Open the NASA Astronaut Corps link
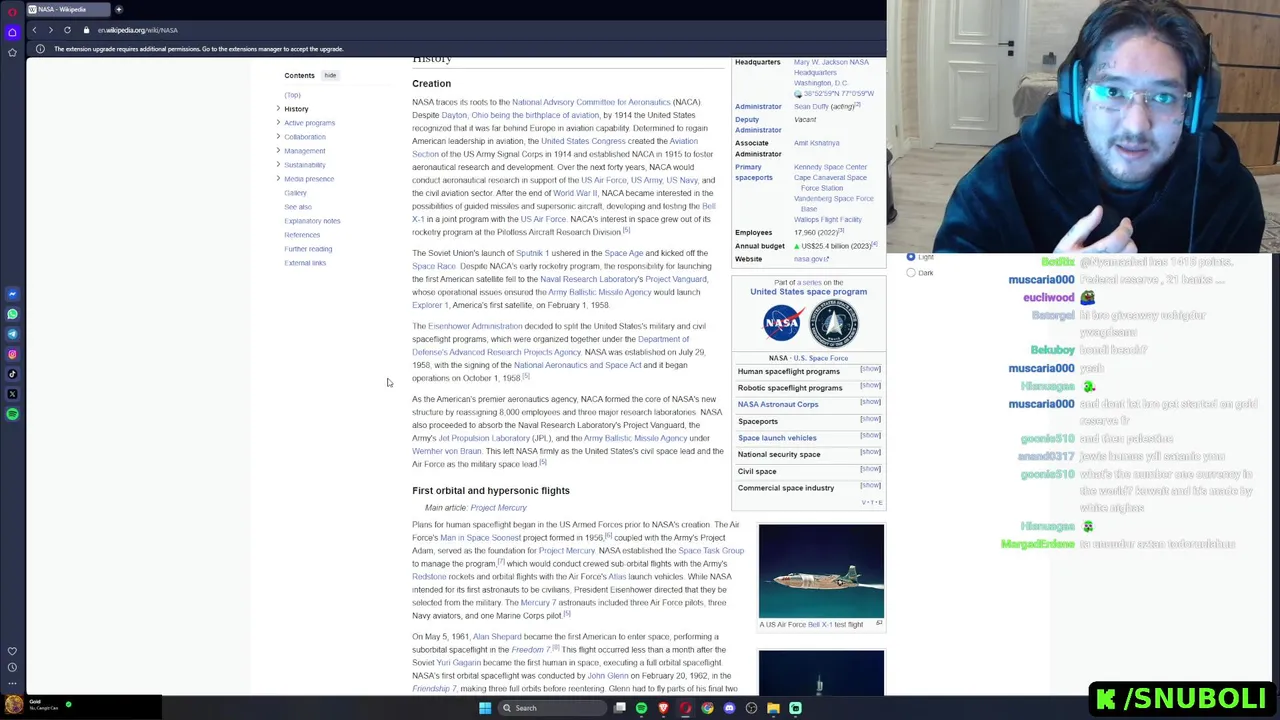This screenshot has width=1280, height=720. (x=778, y=404)
